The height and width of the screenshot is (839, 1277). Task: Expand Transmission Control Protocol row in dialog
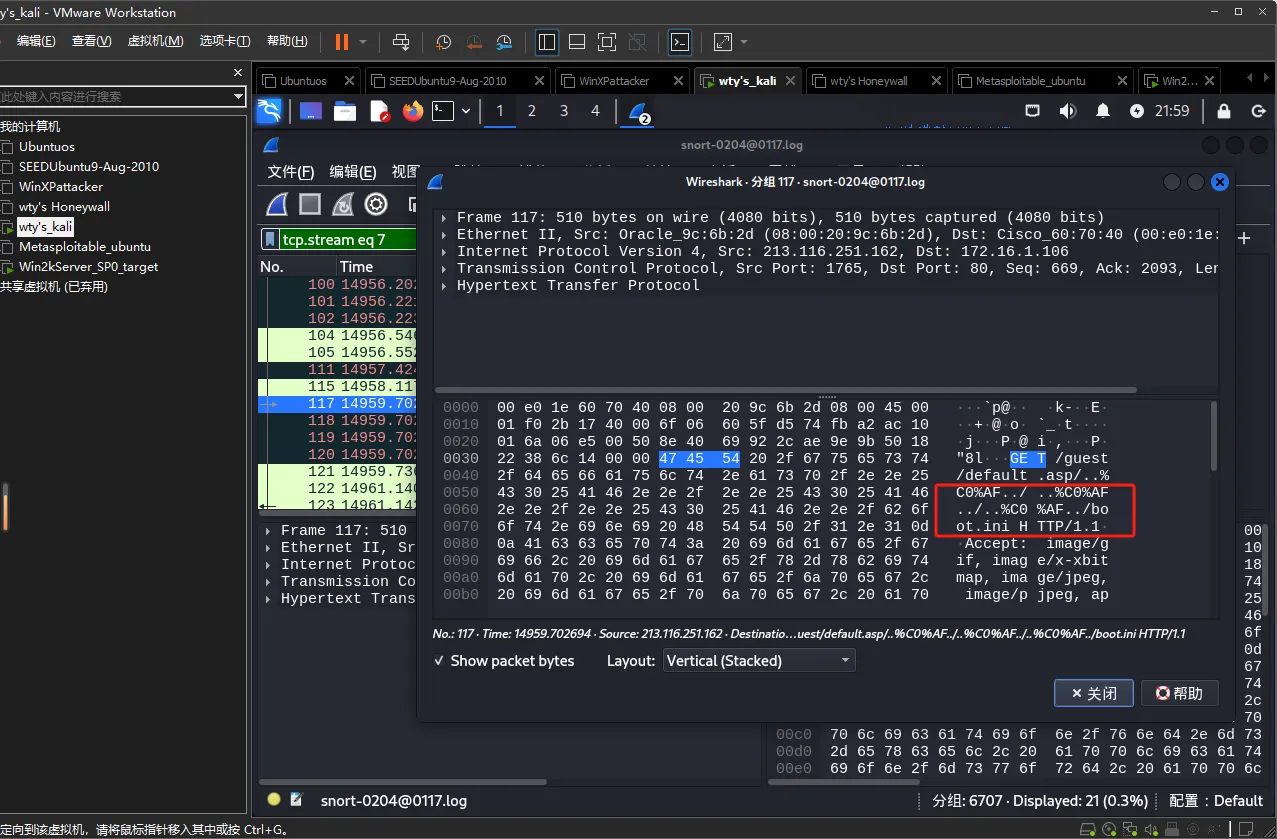click(x=444, y=268)
